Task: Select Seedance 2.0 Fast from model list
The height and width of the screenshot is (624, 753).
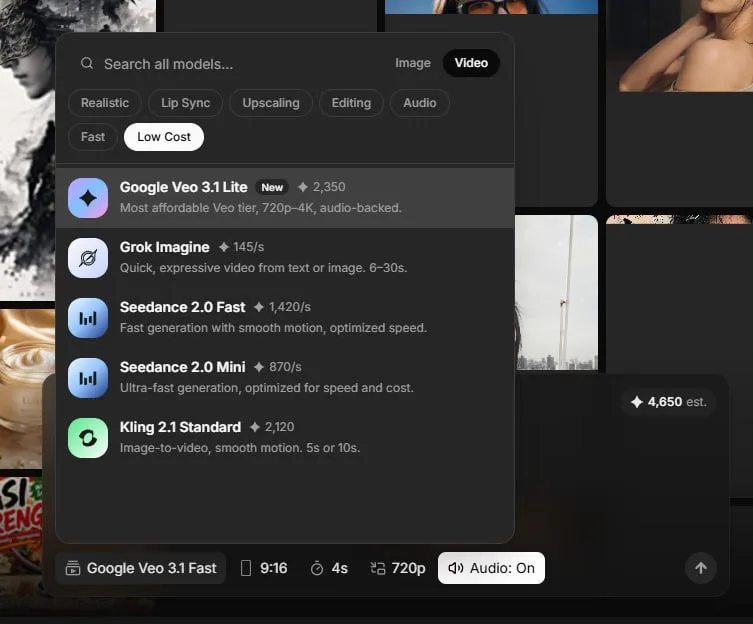Action: (285, 318)
